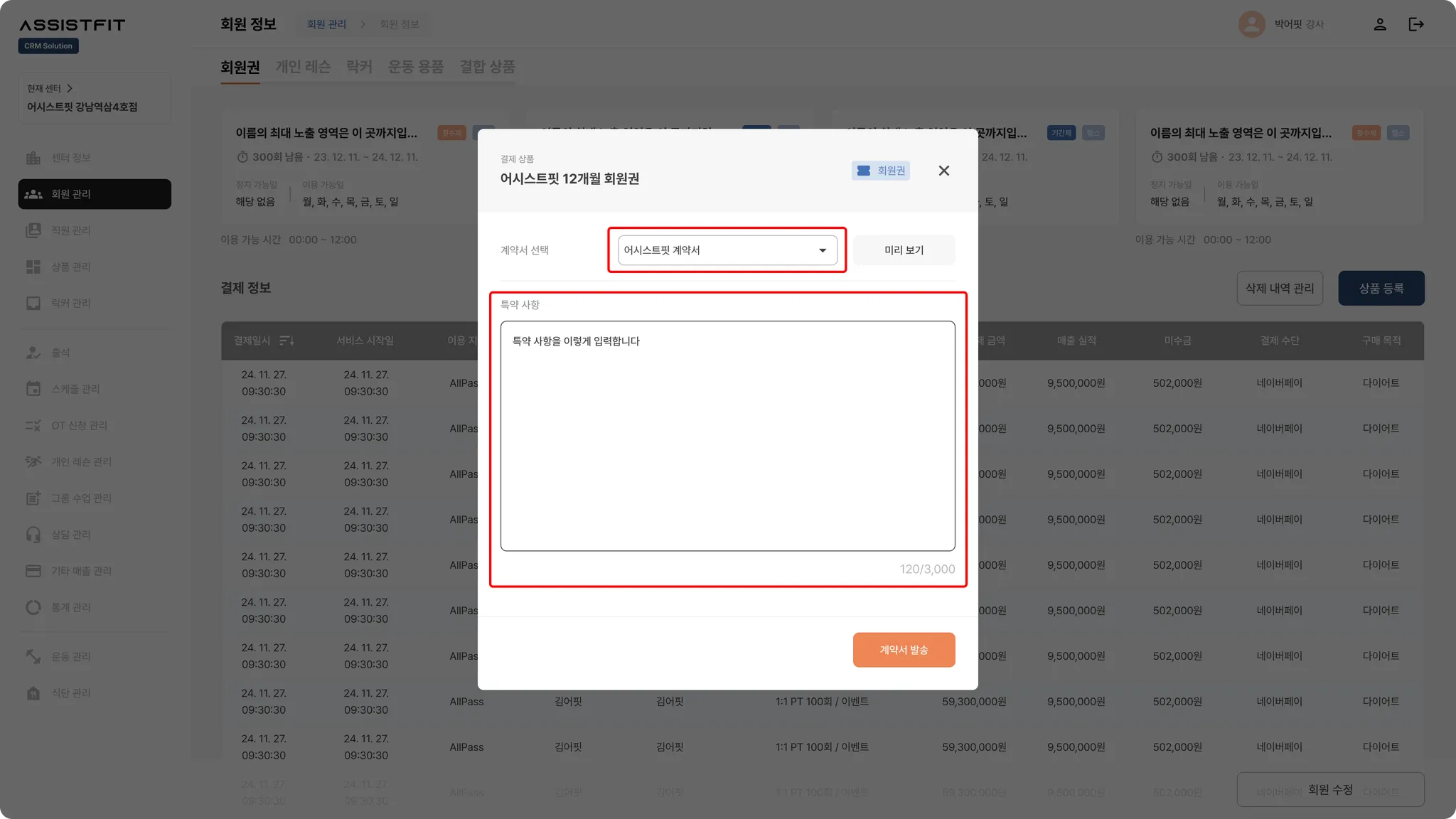Click the 회원 관리 breadcrumb link
This screenshot has height=819, width=1456.
click(326, 24)
